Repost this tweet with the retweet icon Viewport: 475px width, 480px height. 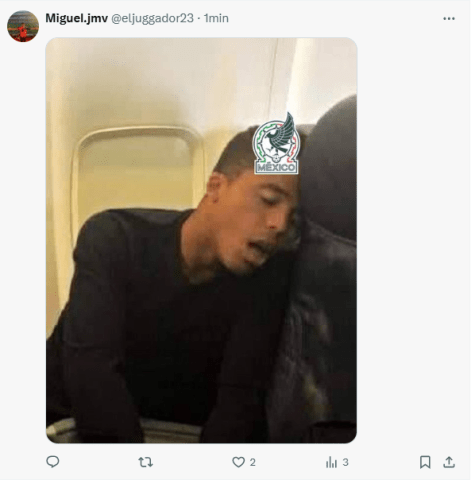click(x=145, y=462)
